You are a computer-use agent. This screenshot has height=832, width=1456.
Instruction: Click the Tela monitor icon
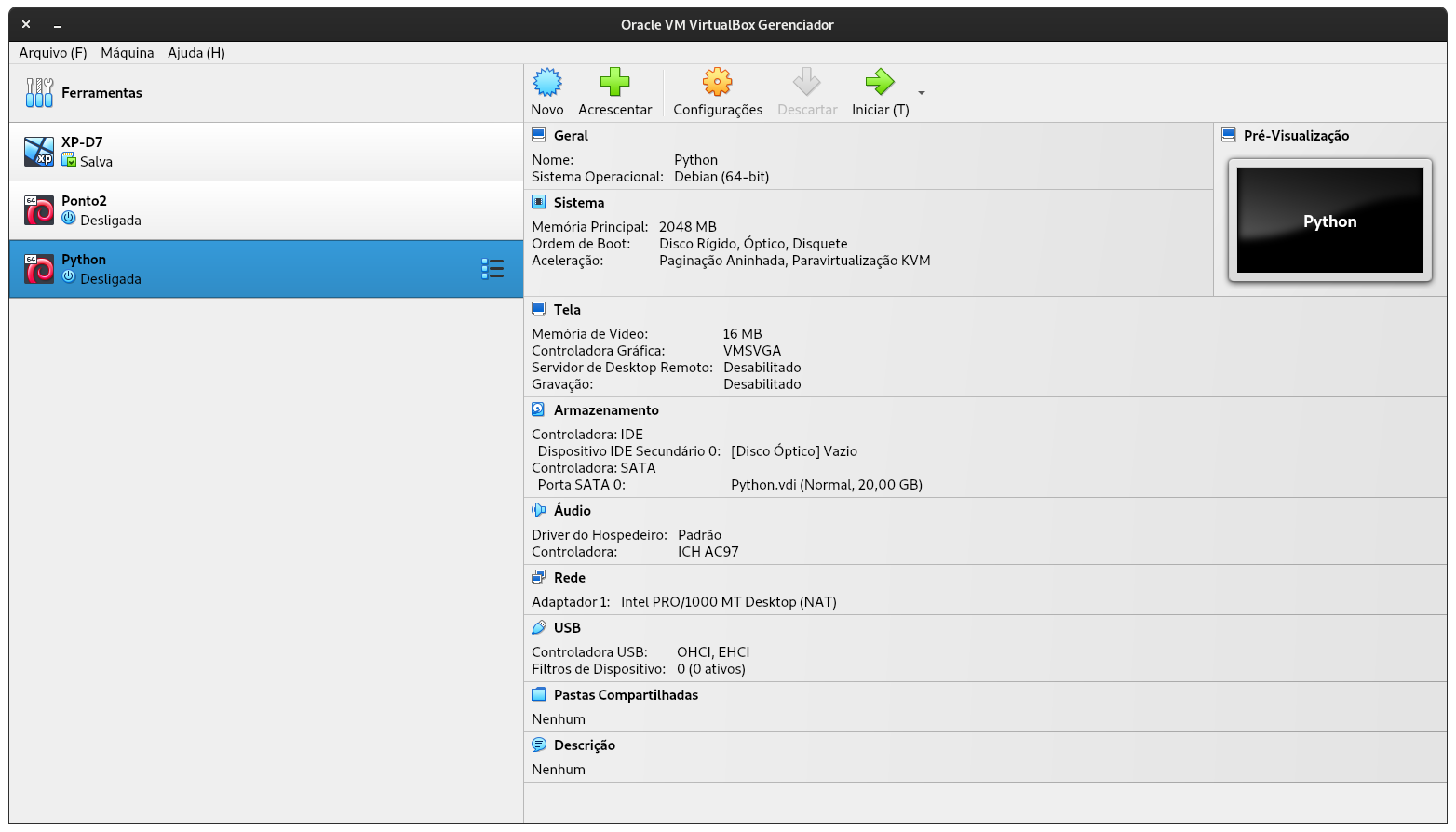pos(538,309)
